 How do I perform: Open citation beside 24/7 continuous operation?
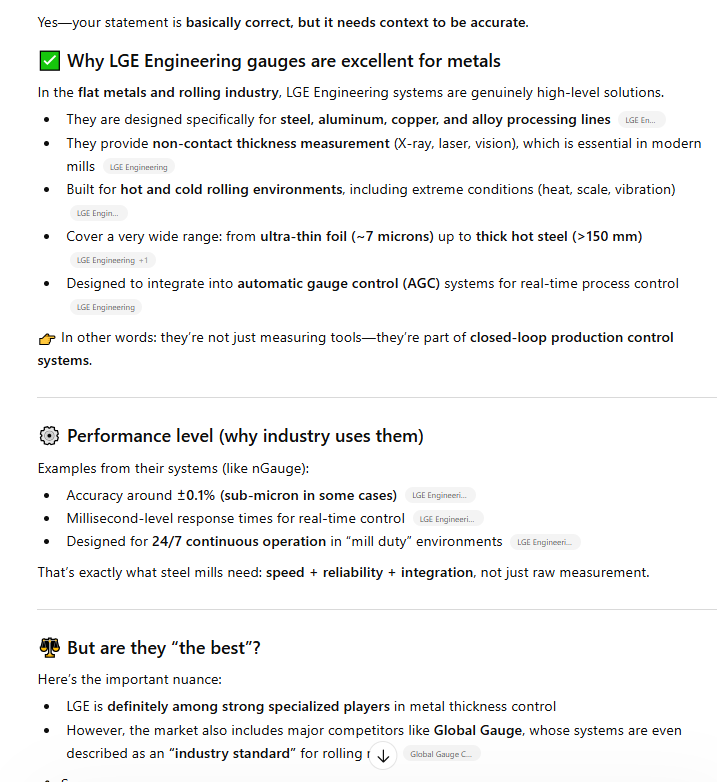point(545,542)
